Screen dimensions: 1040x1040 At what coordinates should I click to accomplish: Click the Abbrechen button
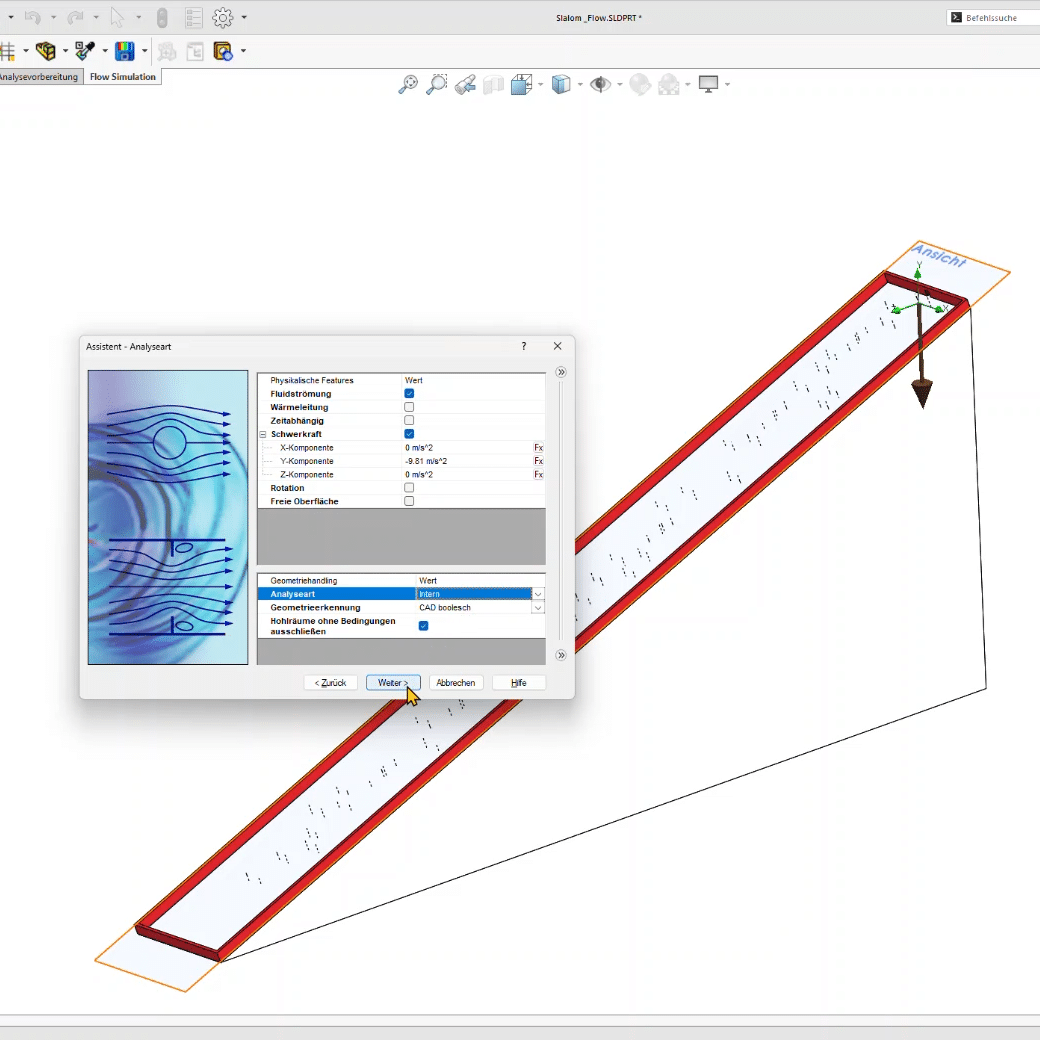(x=456, y=682)
